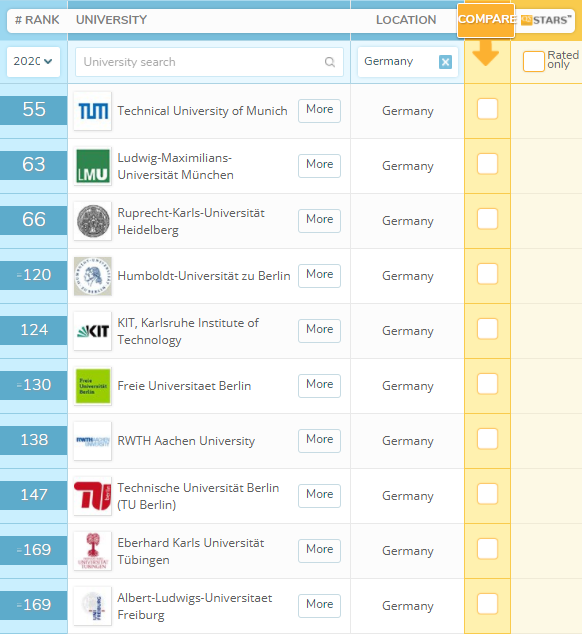Click More for Ruprecht-Karls-Universität Heidelberg
Image resolution: width=582 pixels, height=634 pixels.
pos(320,220)
